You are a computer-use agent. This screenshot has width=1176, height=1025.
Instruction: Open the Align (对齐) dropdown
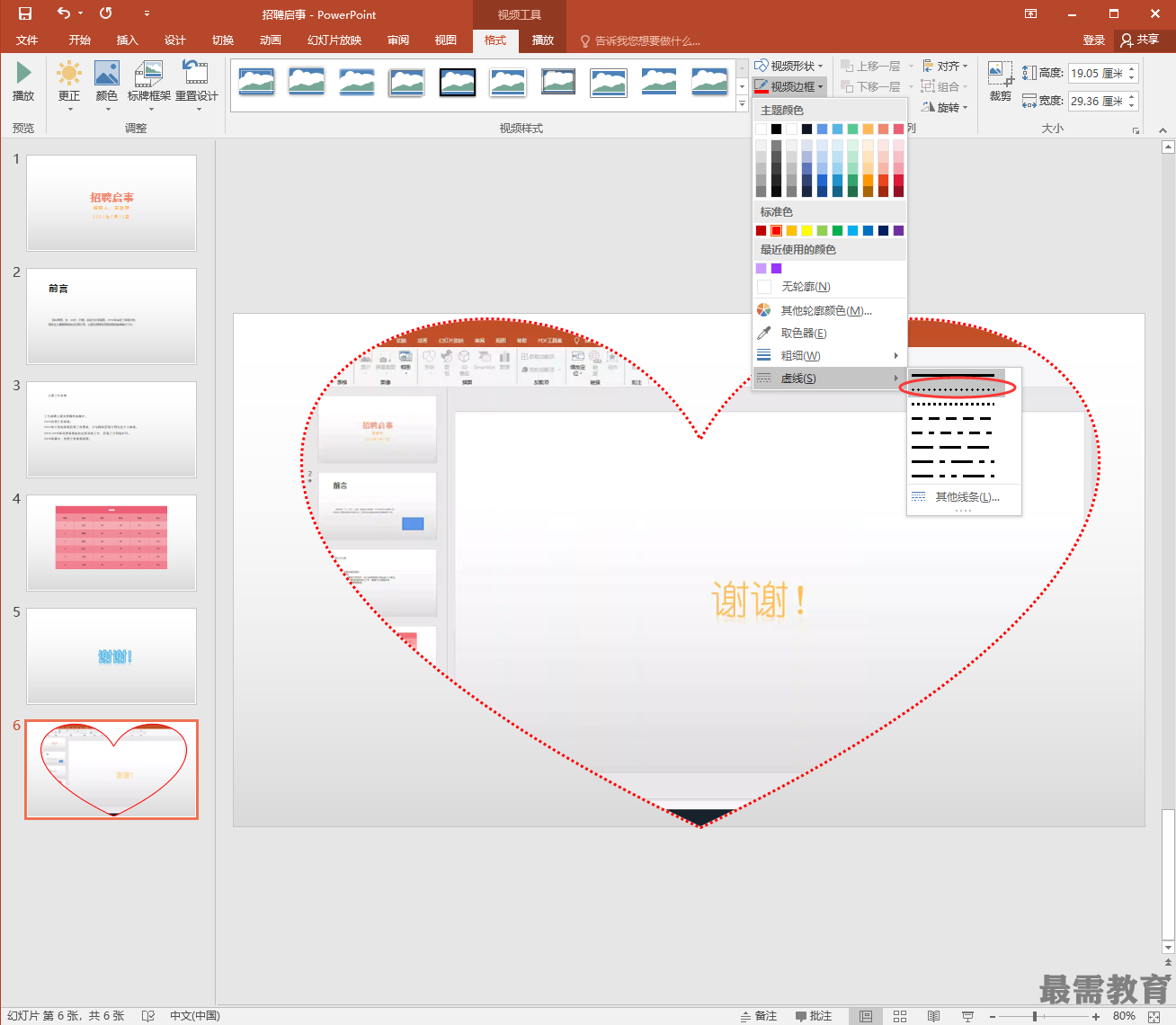[x=945, y=66]
